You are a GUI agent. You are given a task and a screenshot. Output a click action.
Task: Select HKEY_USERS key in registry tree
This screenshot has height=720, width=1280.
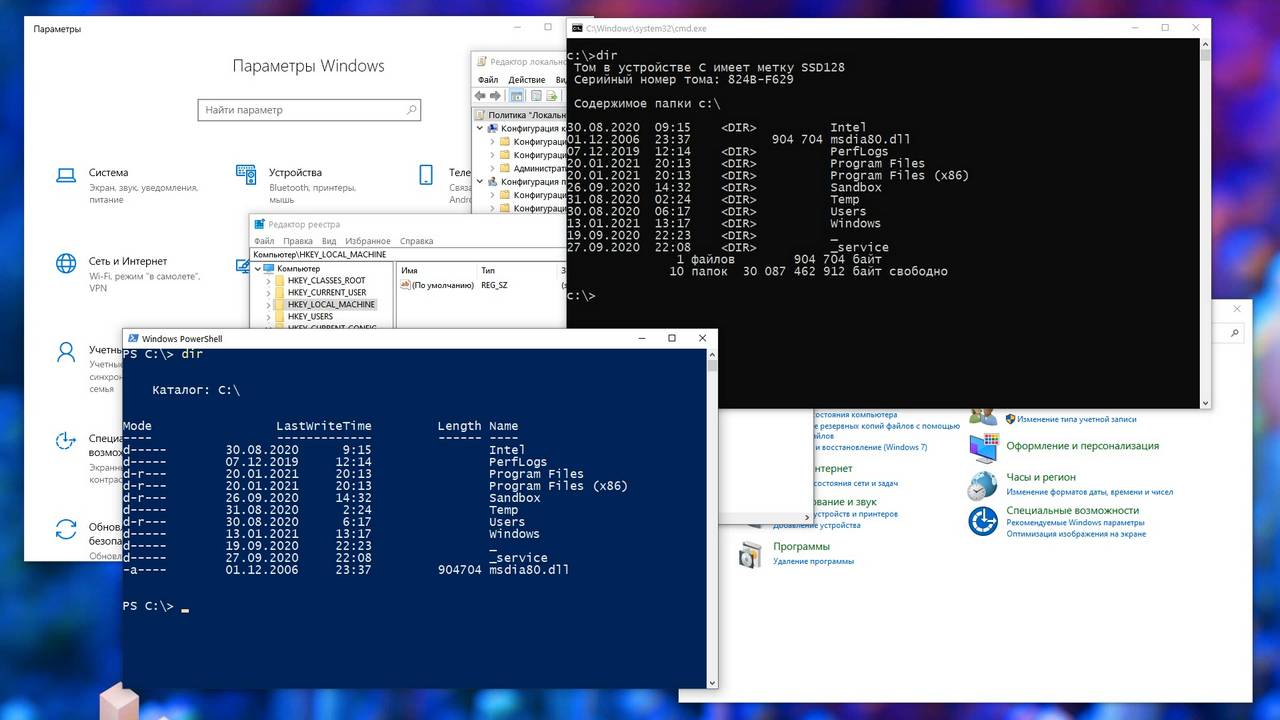pos(310,317)
